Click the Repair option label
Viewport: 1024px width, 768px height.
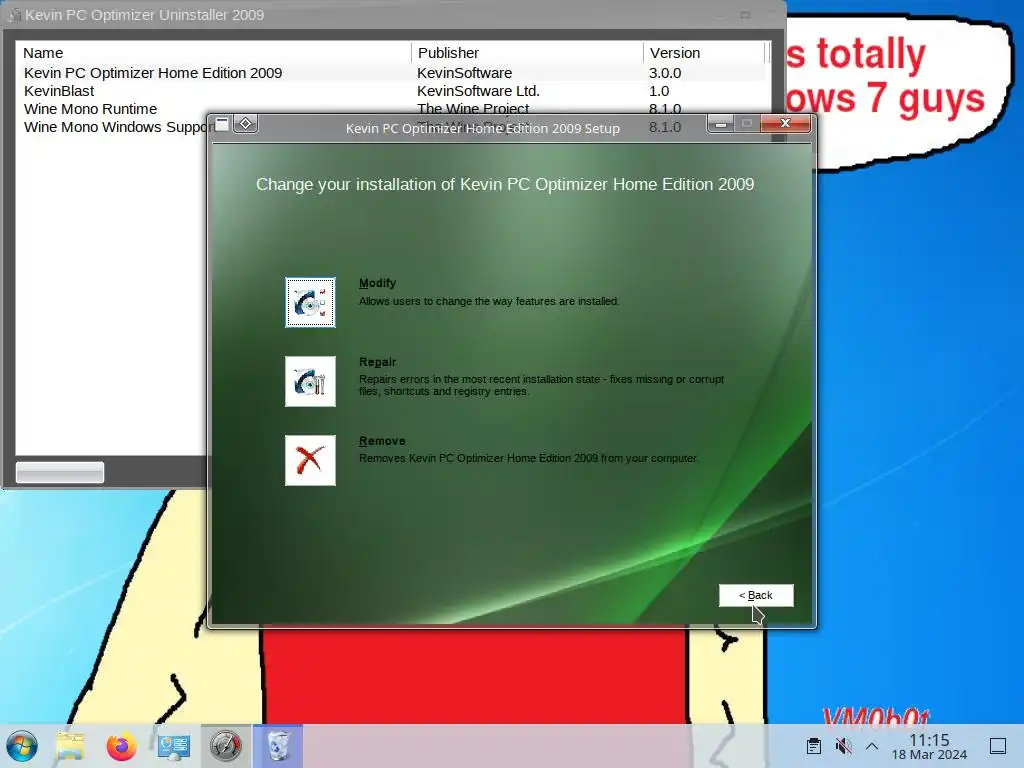377,362
